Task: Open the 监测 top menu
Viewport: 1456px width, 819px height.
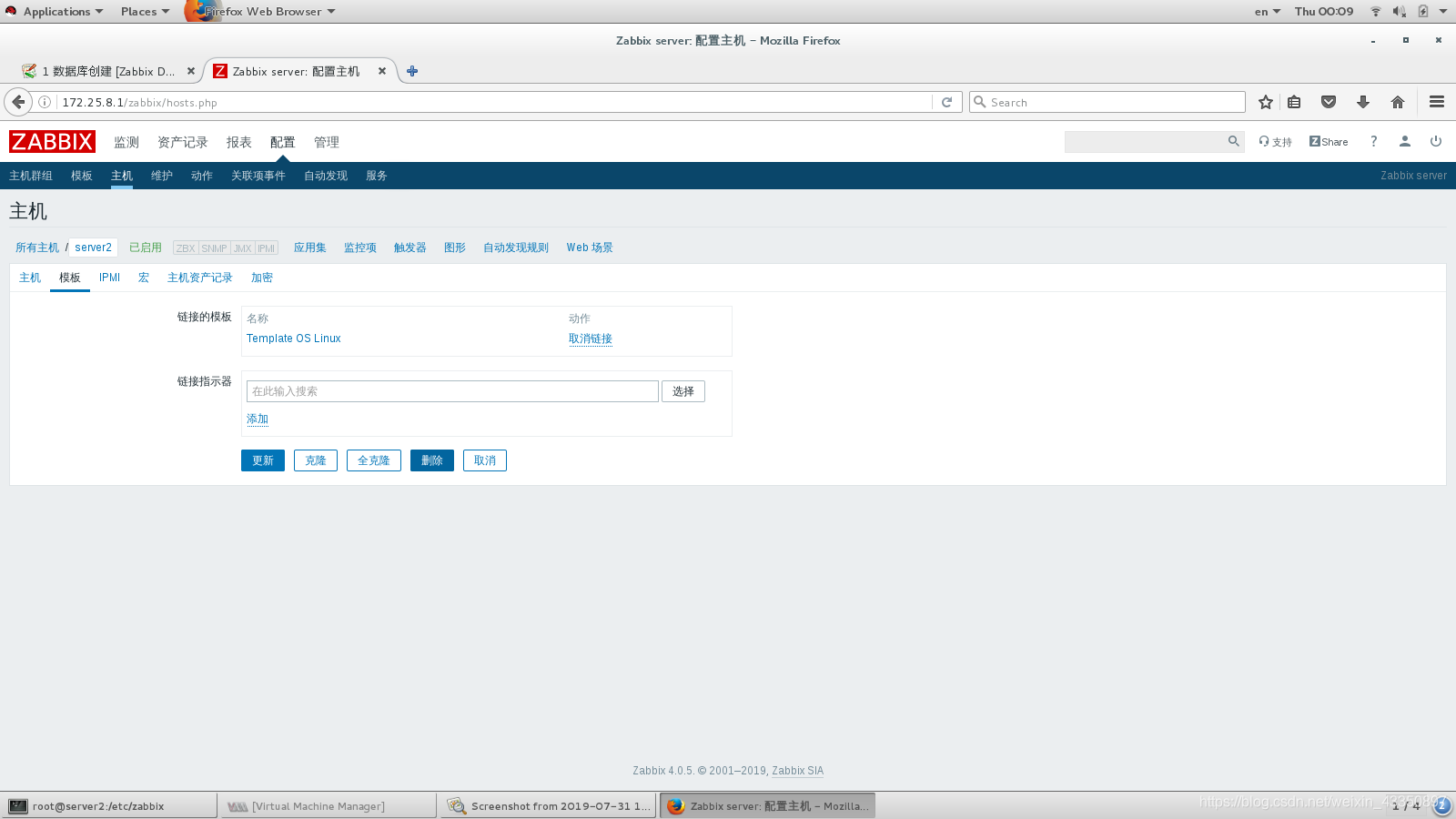Action: pyautogui.click(x=126, y=142)
